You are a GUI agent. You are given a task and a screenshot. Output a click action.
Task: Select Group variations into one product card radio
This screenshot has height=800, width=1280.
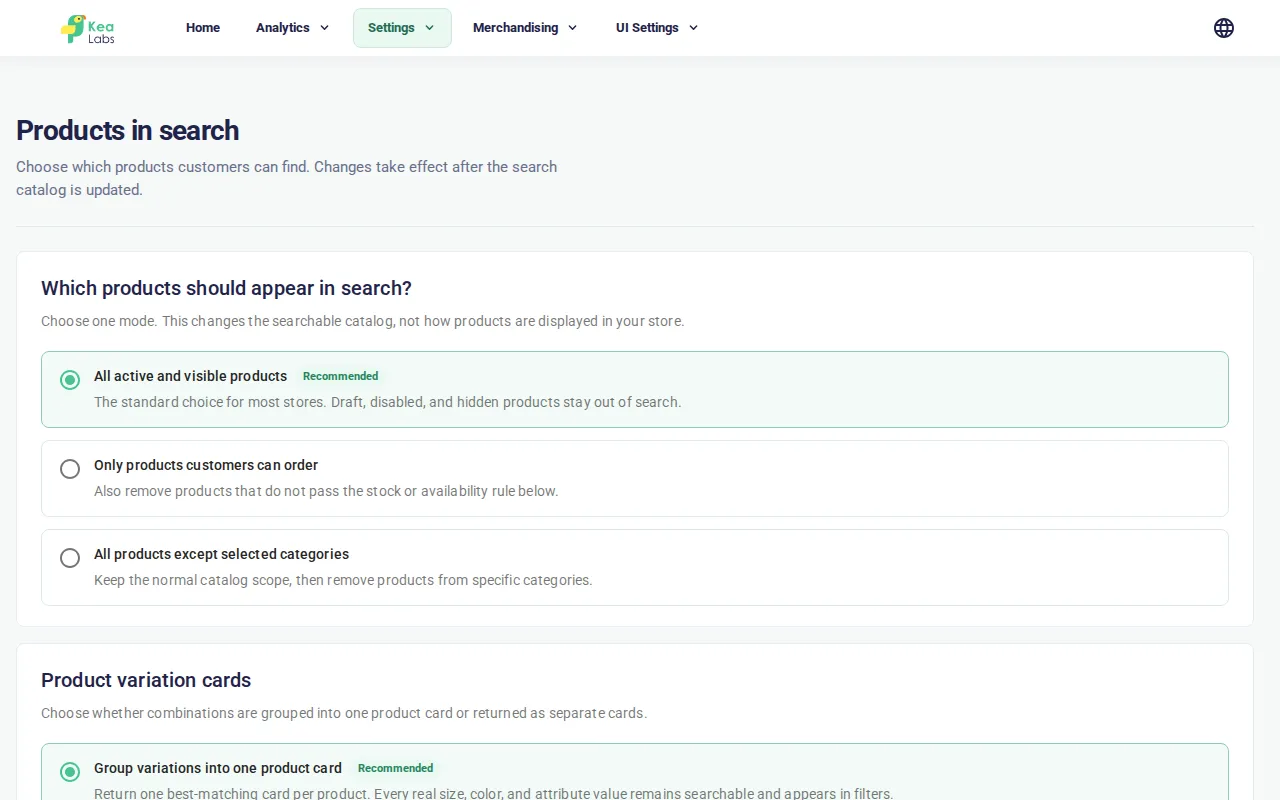70,772
